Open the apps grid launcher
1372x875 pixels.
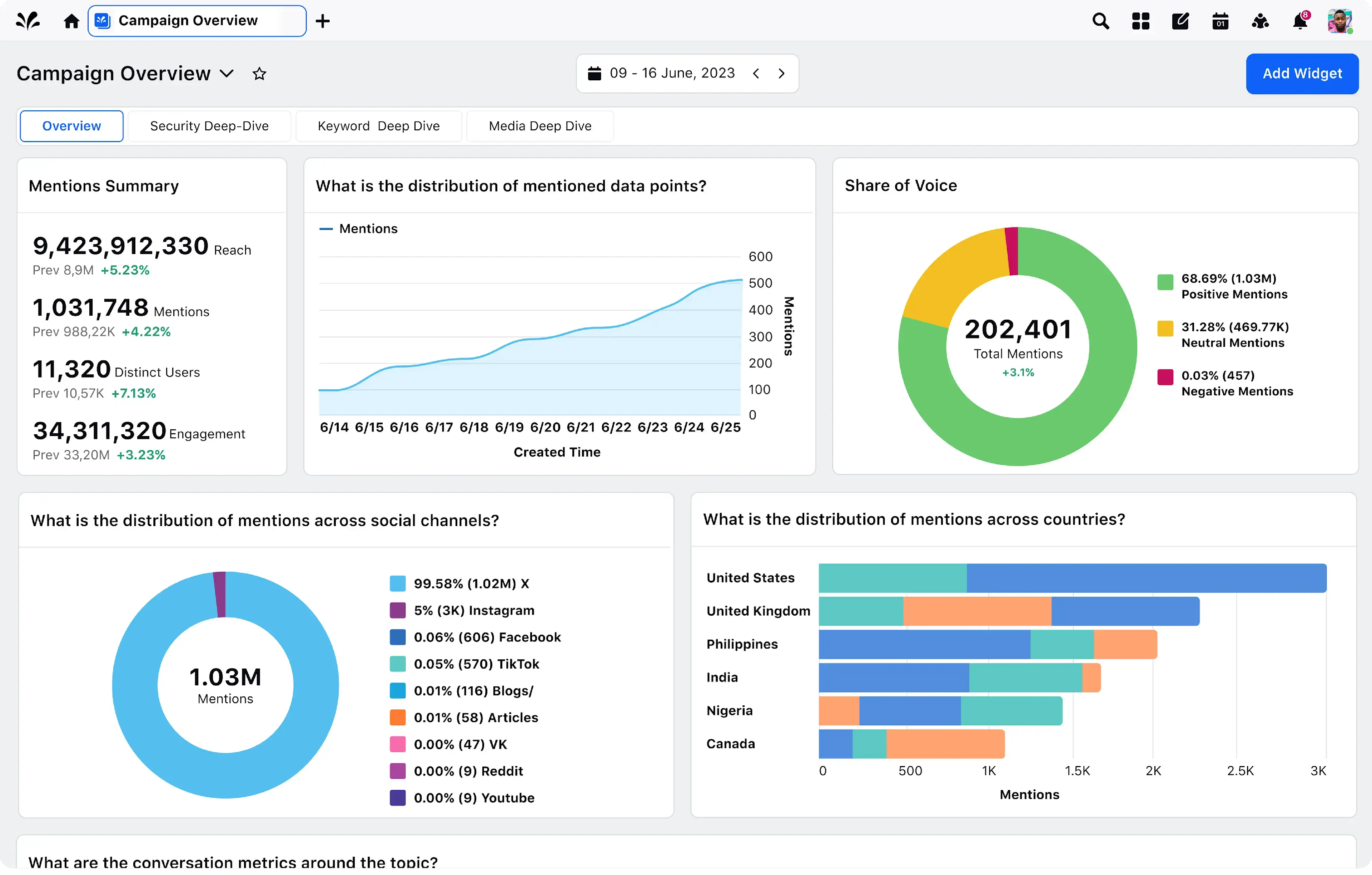coord(1141,20)
